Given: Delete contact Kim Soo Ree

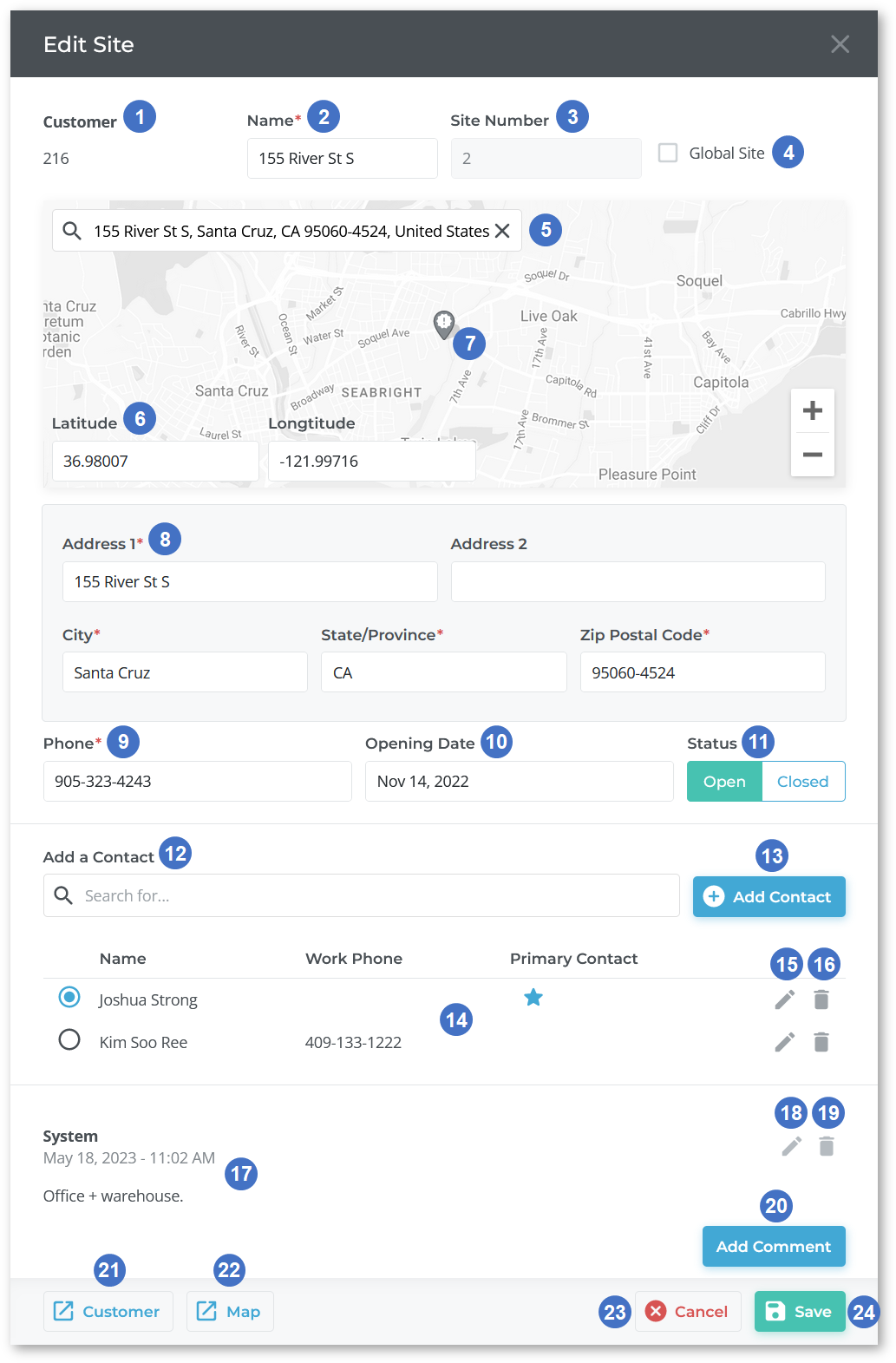Looking at the screenshot, I should [x=821, y=1042].
